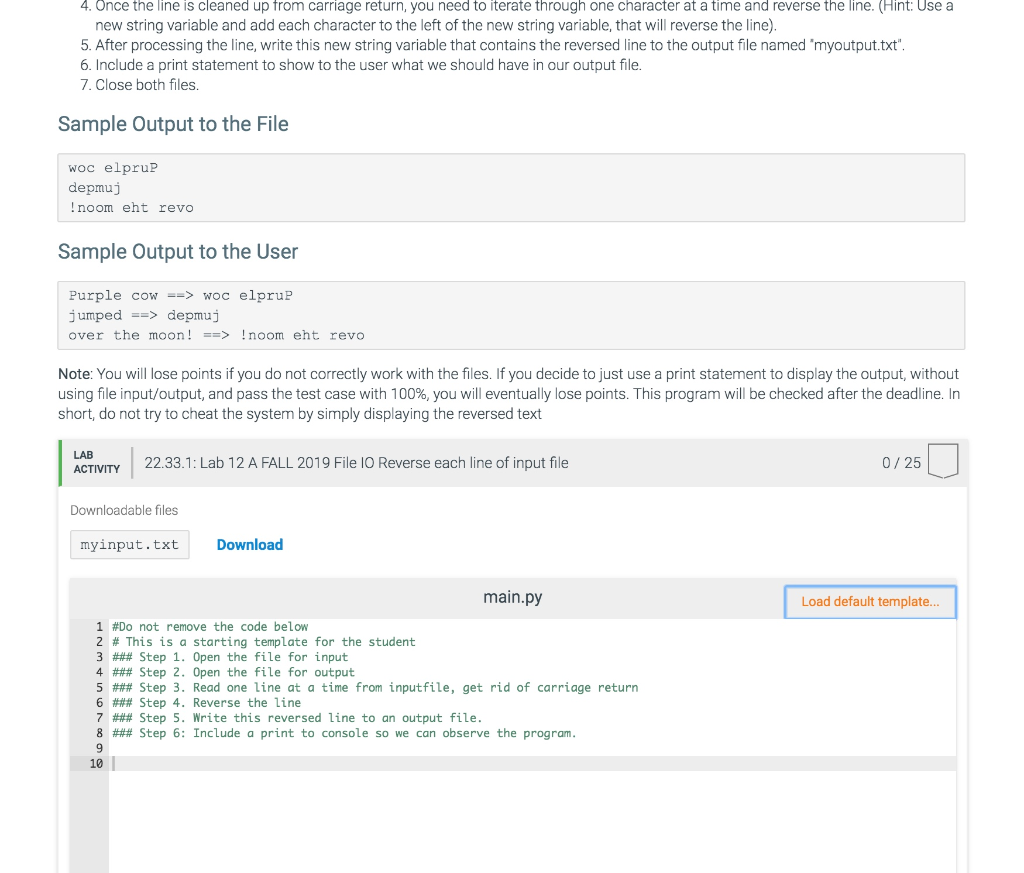Click inside the Sample Output to the User box

click(512, 315)
